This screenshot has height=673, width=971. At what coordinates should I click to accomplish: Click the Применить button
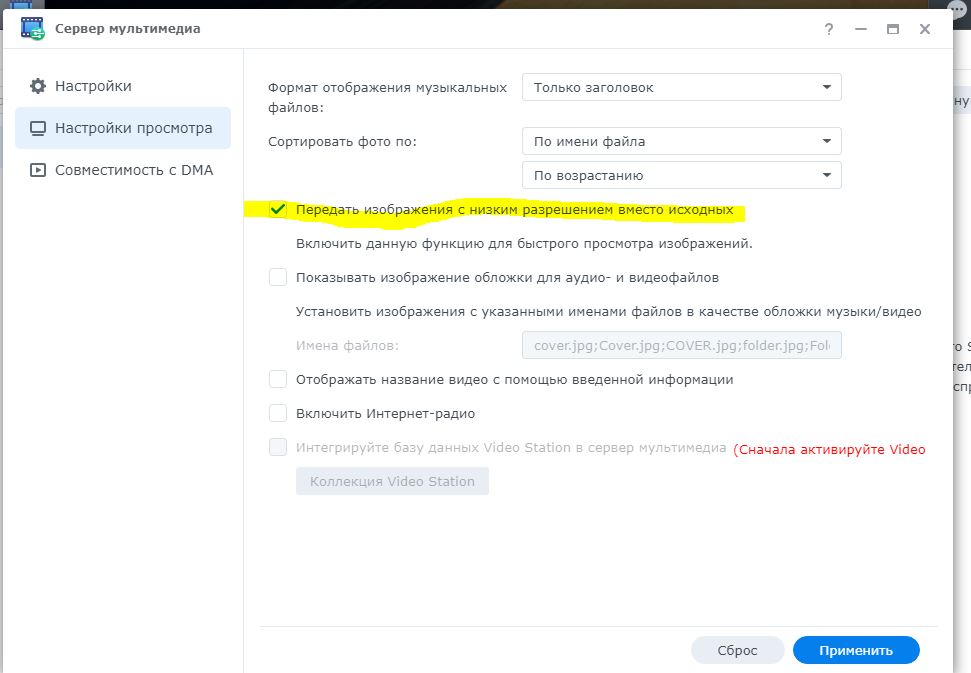point(855,650)
